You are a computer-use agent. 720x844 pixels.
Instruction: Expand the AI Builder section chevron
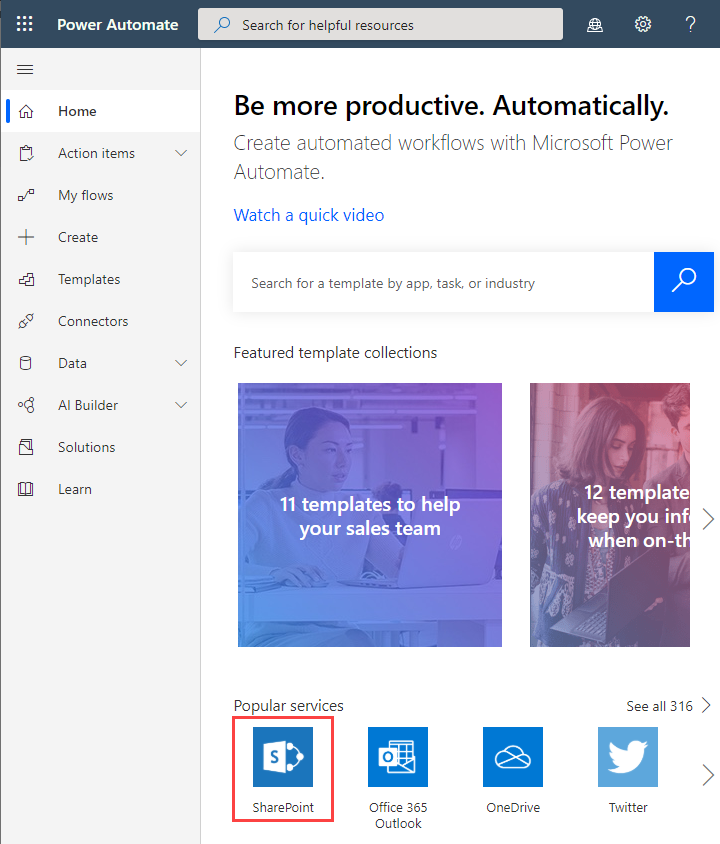[181, 405]
